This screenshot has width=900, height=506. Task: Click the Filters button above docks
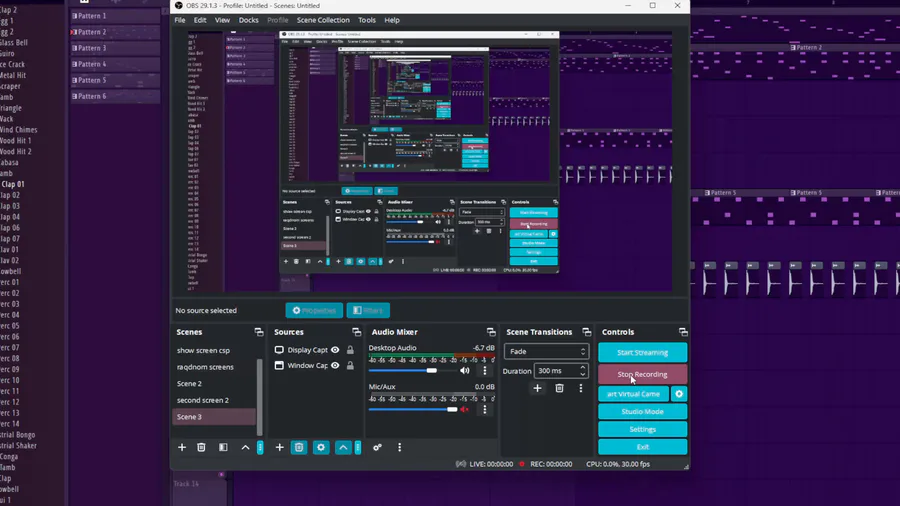click(368, 310)
